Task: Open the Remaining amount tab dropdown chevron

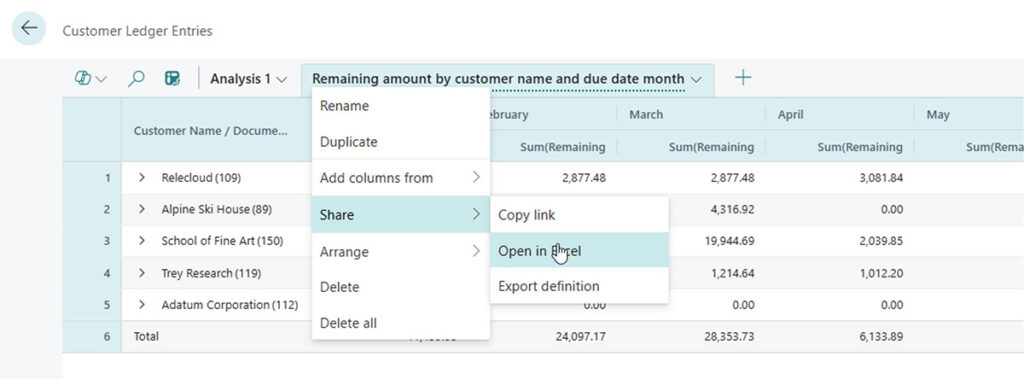Action: (696, 79)
